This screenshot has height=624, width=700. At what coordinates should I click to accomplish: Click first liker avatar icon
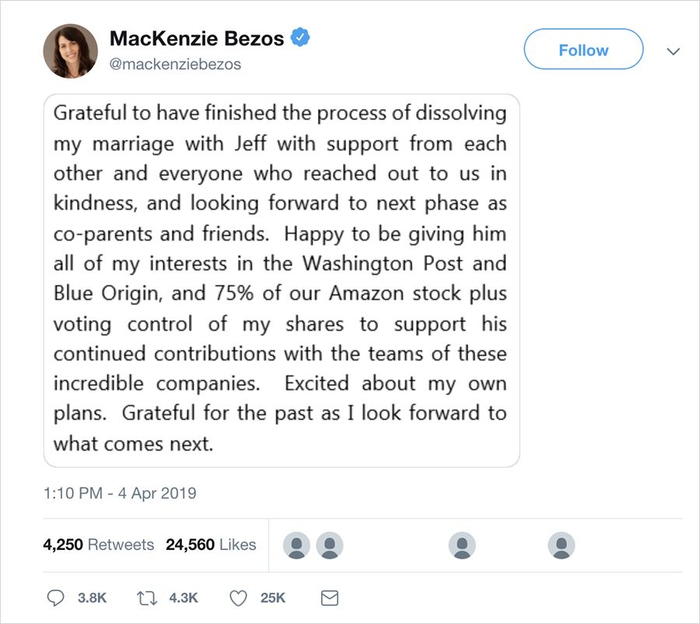click(297, 545)
